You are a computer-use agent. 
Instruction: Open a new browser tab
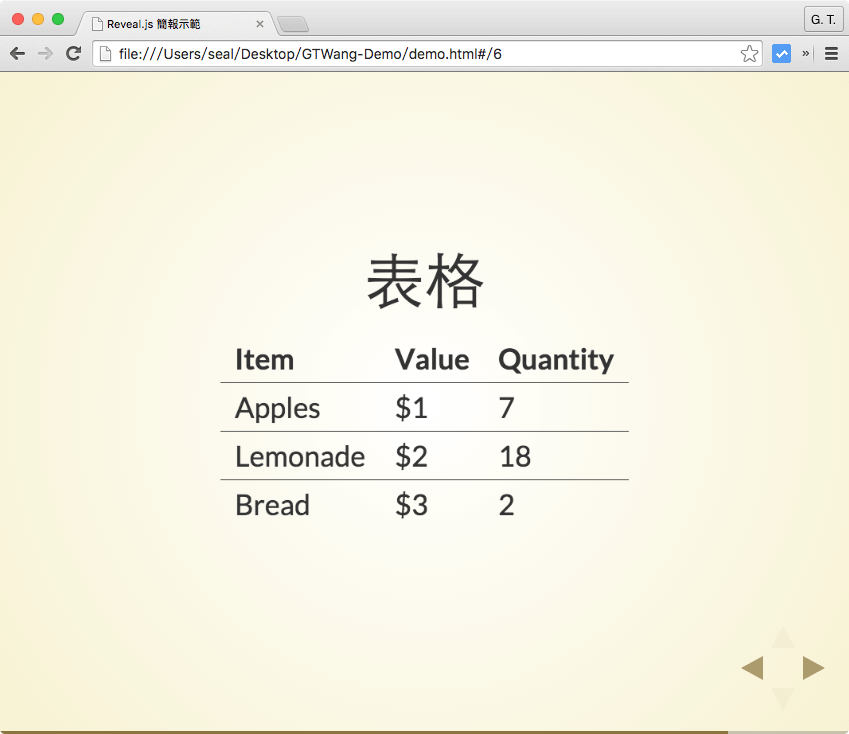coord(293,24)
